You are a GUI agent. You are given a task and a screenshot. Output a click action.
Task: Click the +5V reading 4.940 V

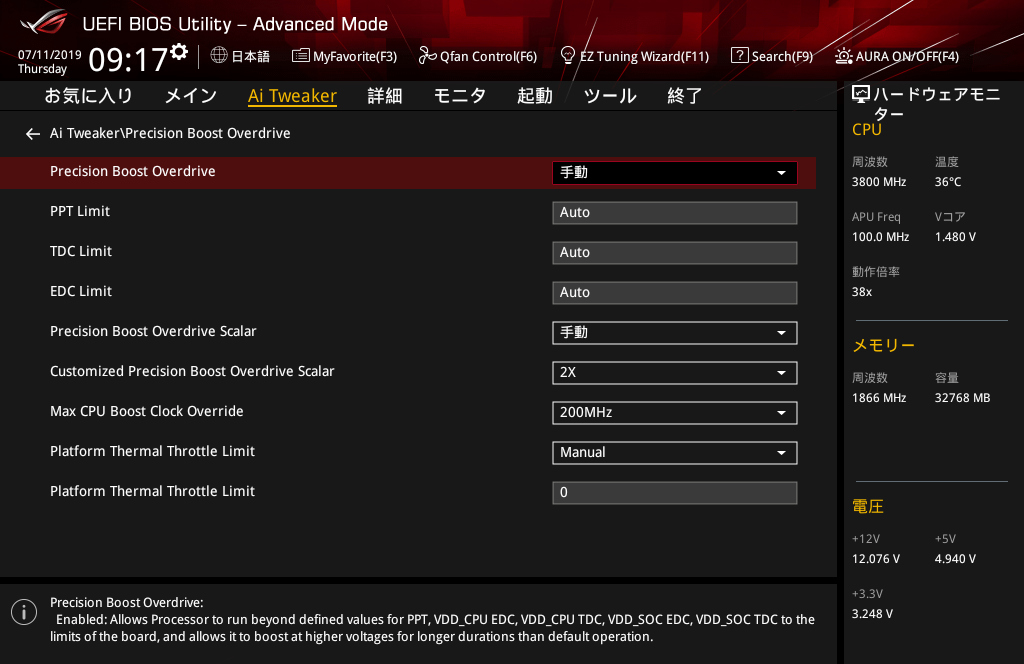click(x=955, y=559)
